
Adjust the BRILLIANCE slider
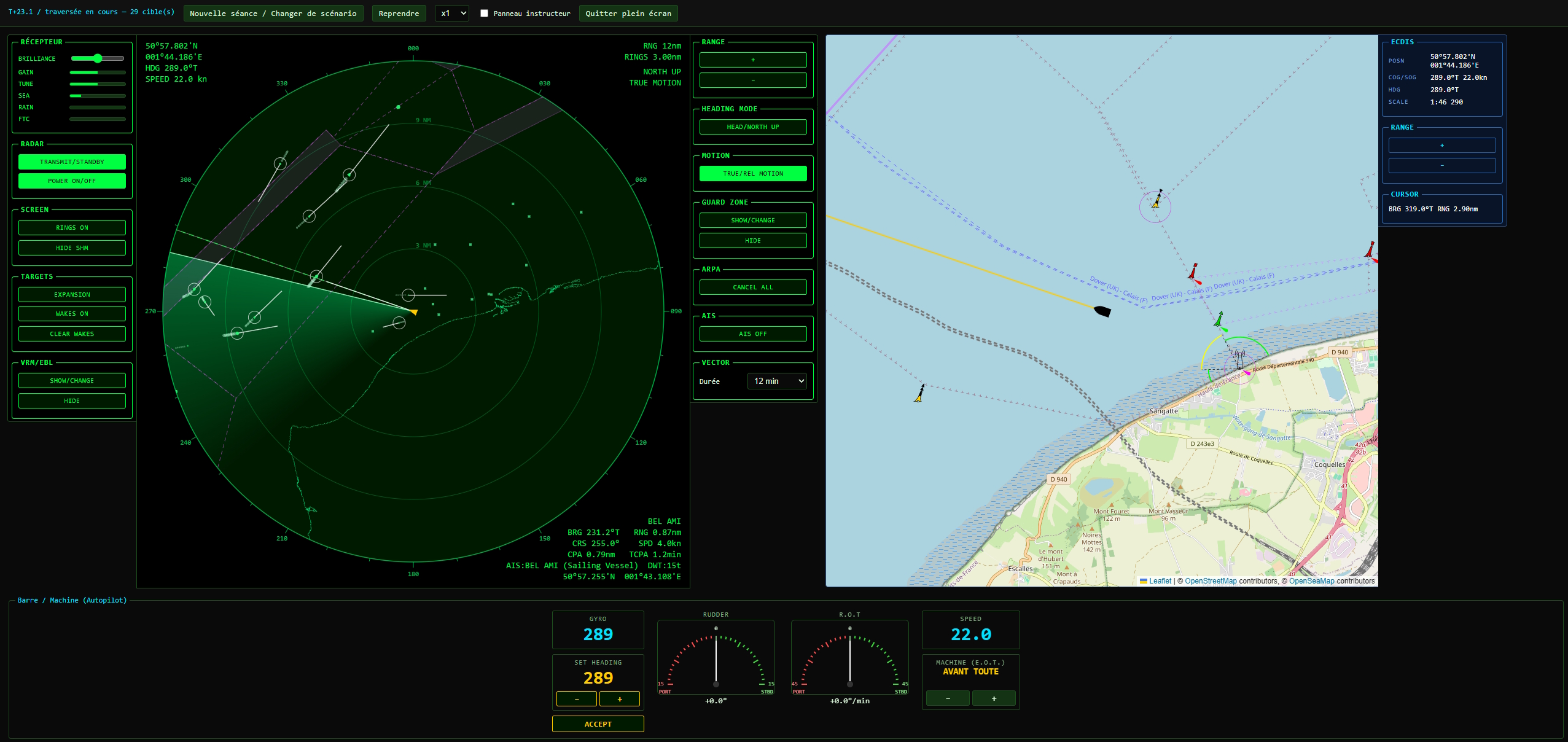[98, 58]
